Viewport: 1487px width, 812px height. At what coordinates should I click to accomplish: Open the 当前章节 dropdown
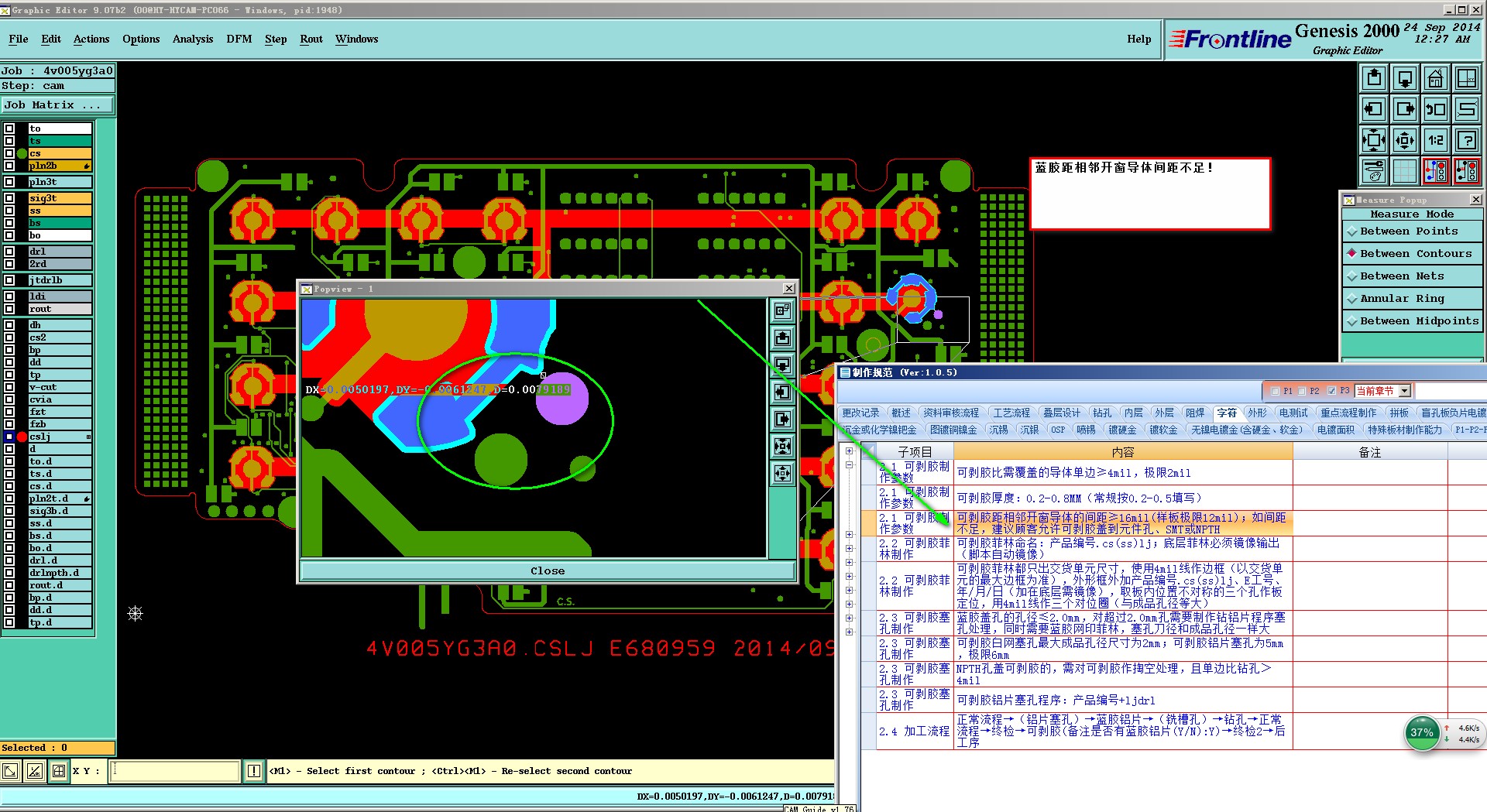pyautogui.click(x=1405, y=391)
